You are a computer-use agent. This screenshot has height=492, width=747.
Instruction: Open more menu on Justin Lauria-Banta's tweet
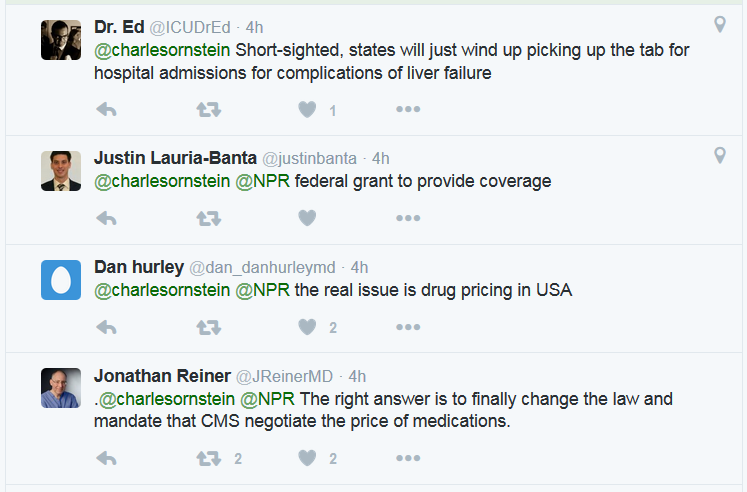407,218
